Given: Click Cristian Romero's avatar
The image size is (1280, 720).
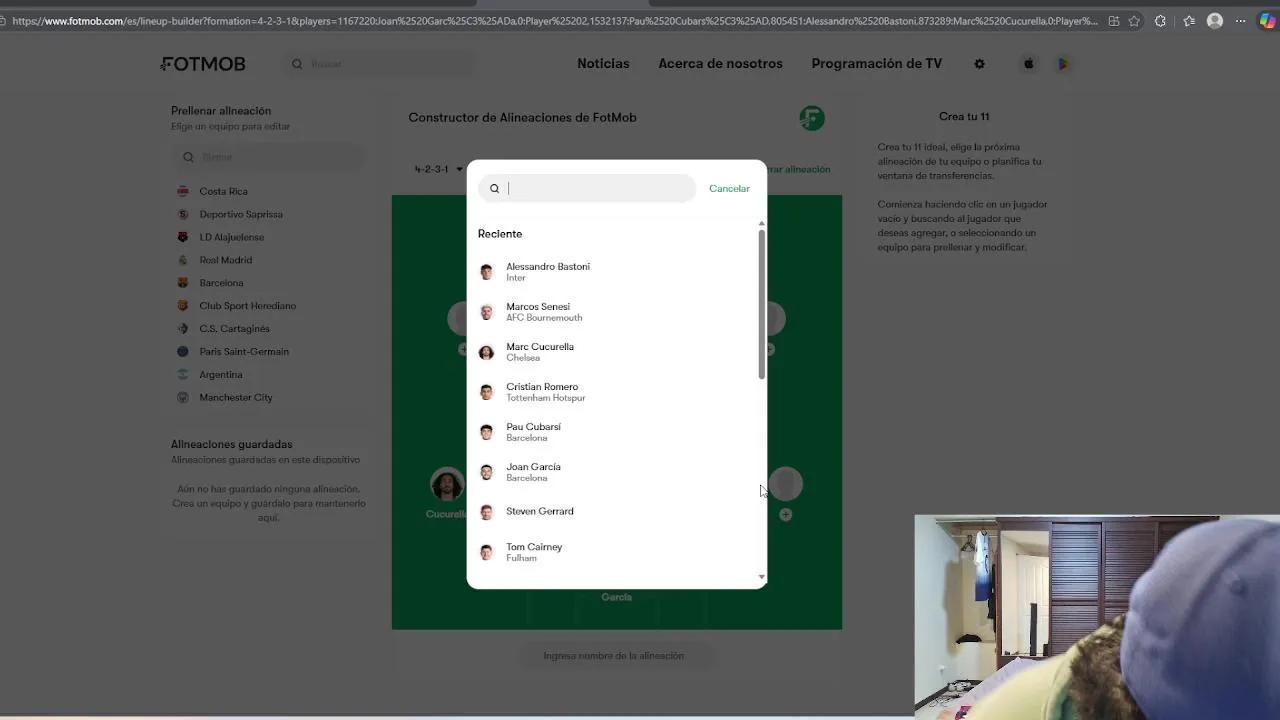Looking at the screenshot, I should (486, 392).
